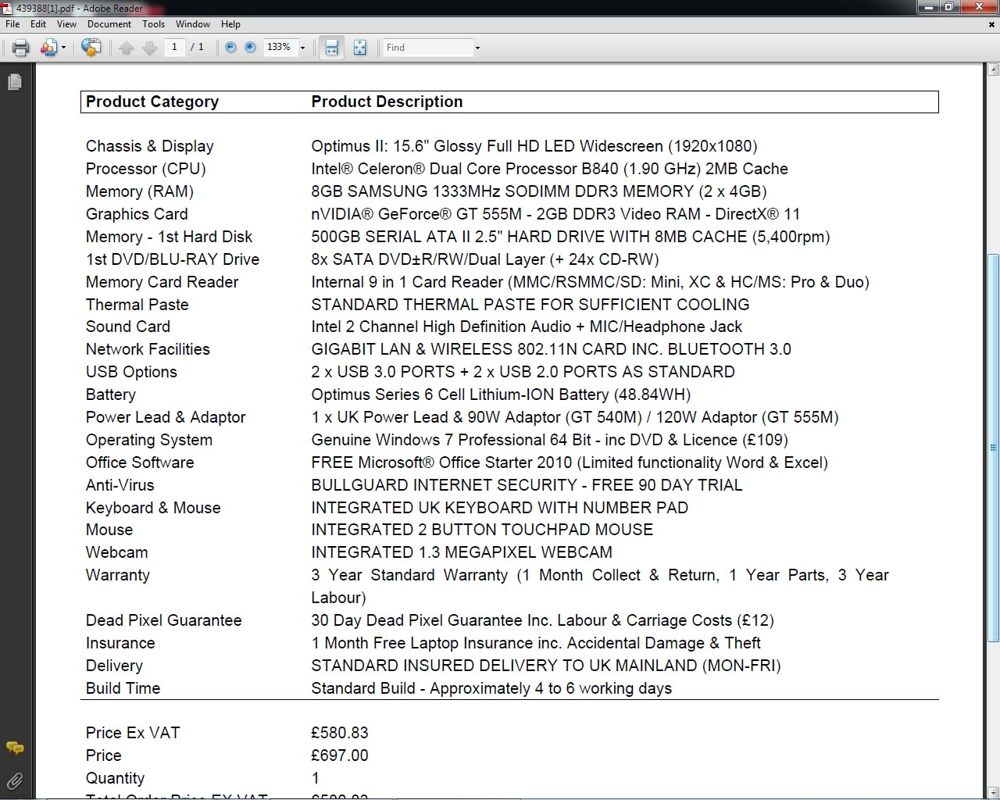1000x800 pixels.
Task: Click the '1st DVD/BLU-RAY Drive' label
Action: pos(173,260)
